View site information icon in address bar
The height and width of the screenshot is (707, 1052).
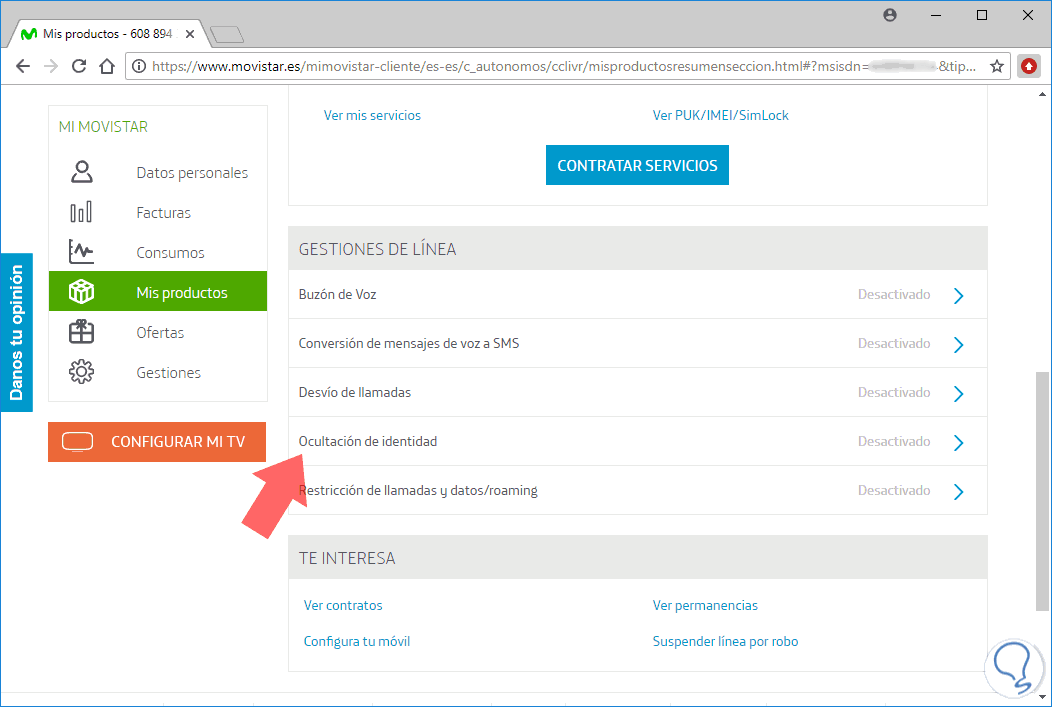(139, 66)
